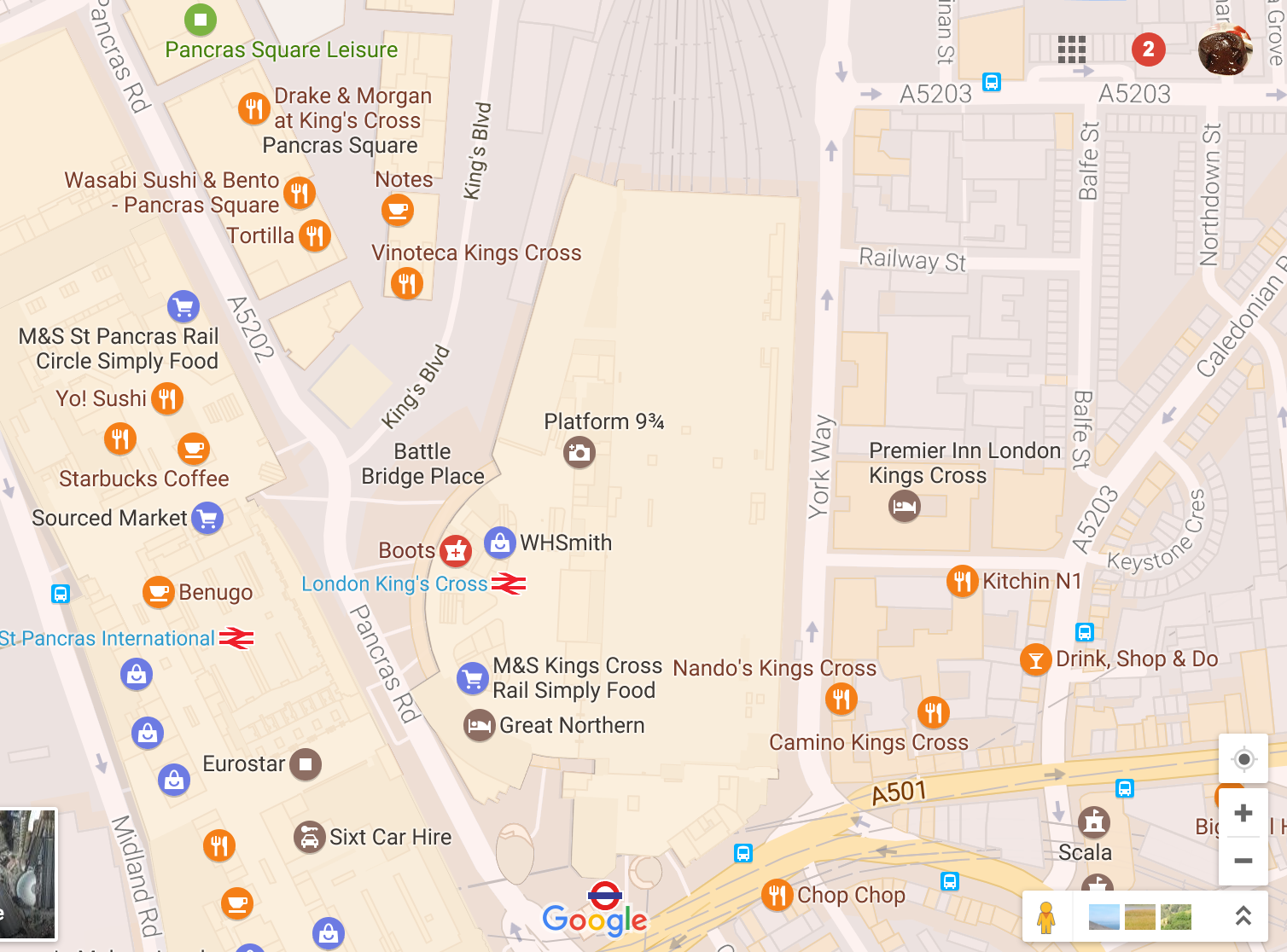Select the Kitchin N1 restaurant marker
The image size is (1287, 952).
click(x=963, y=582)
